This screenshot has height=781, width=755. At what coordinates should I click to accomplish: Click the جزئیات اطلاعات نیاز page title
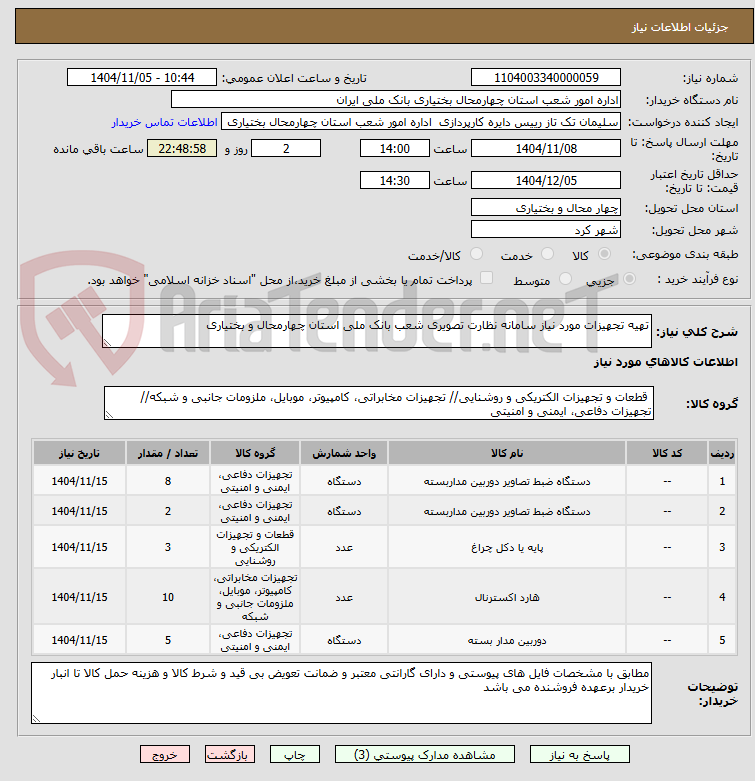(680, 27)
